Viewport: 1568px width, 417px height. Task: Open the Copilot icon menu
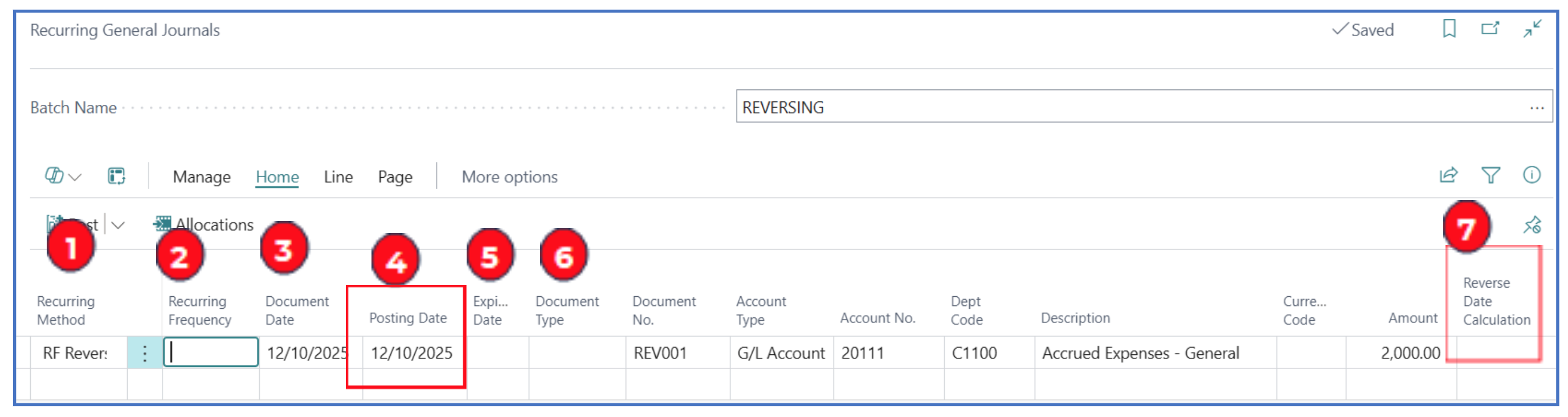pyautogui.click(x=62, y=177)
